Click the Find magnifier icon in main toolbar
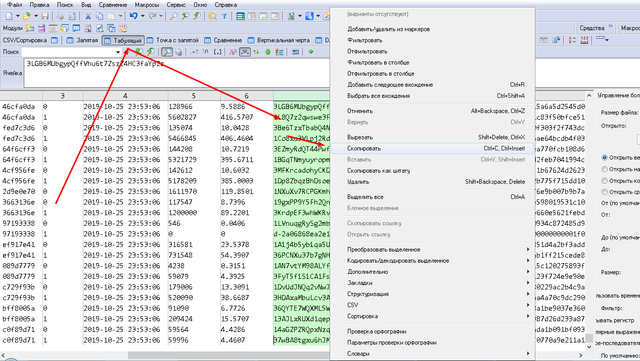640x361 pixels. click(173, 16)
